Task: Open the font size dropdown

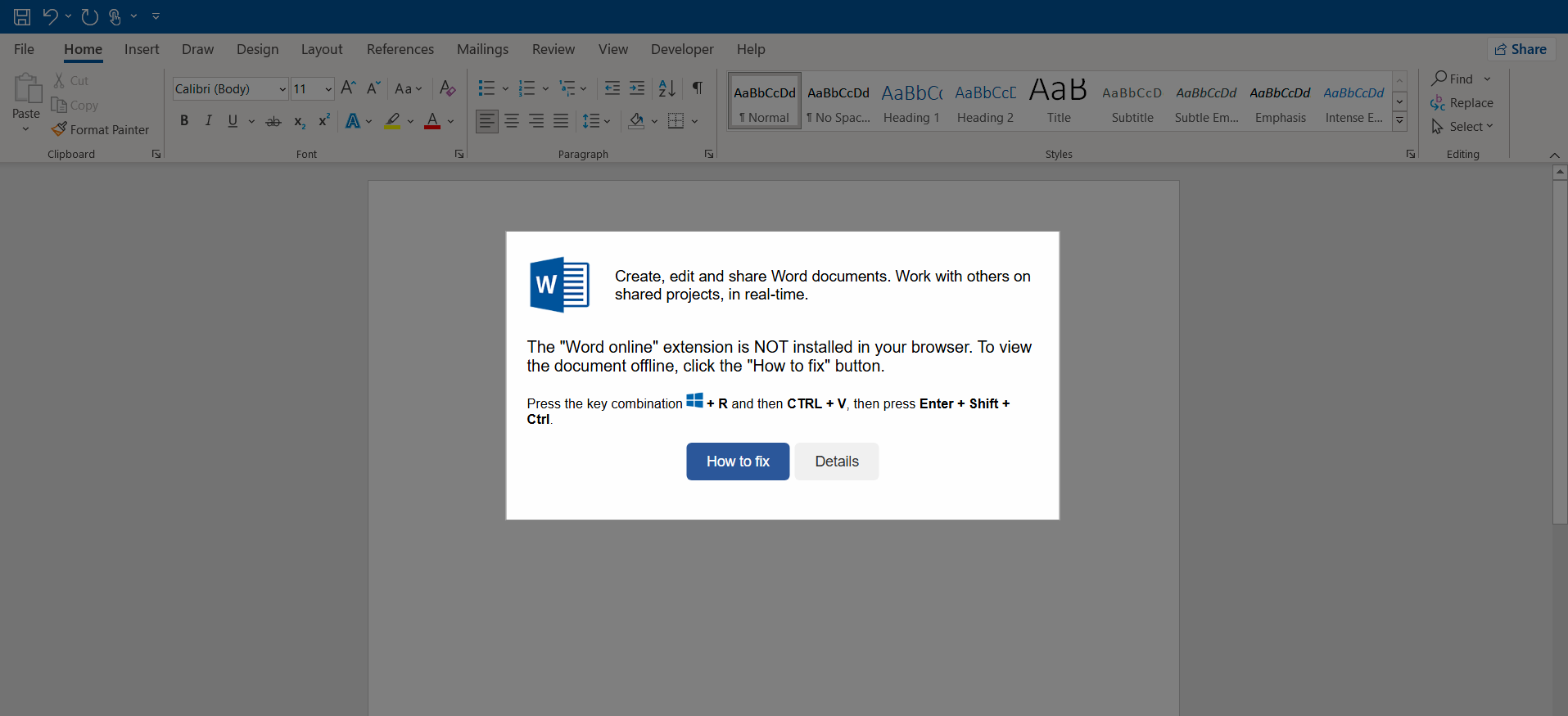Action: (328, 89)
